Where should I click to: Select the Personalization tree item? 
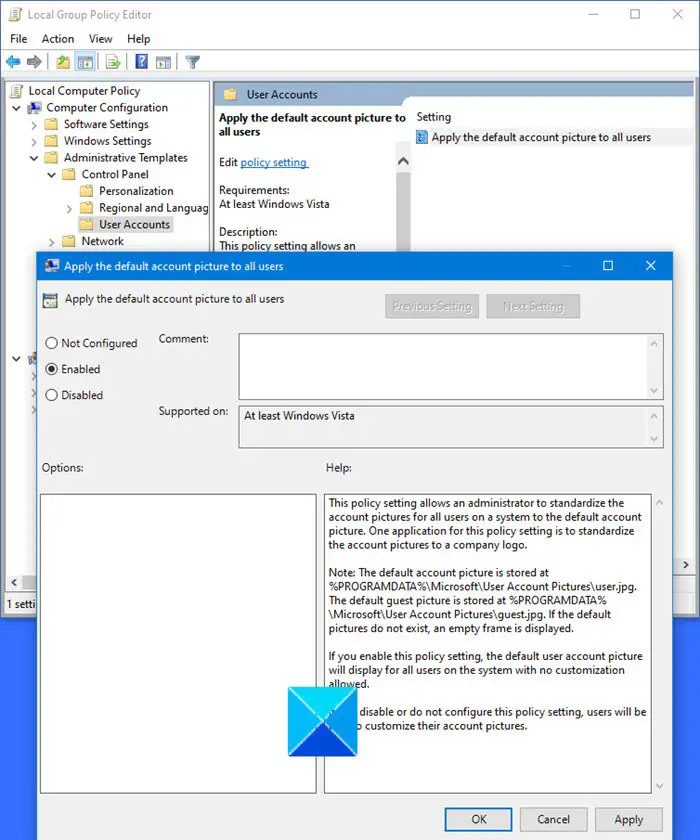click(x=136, y=191)
